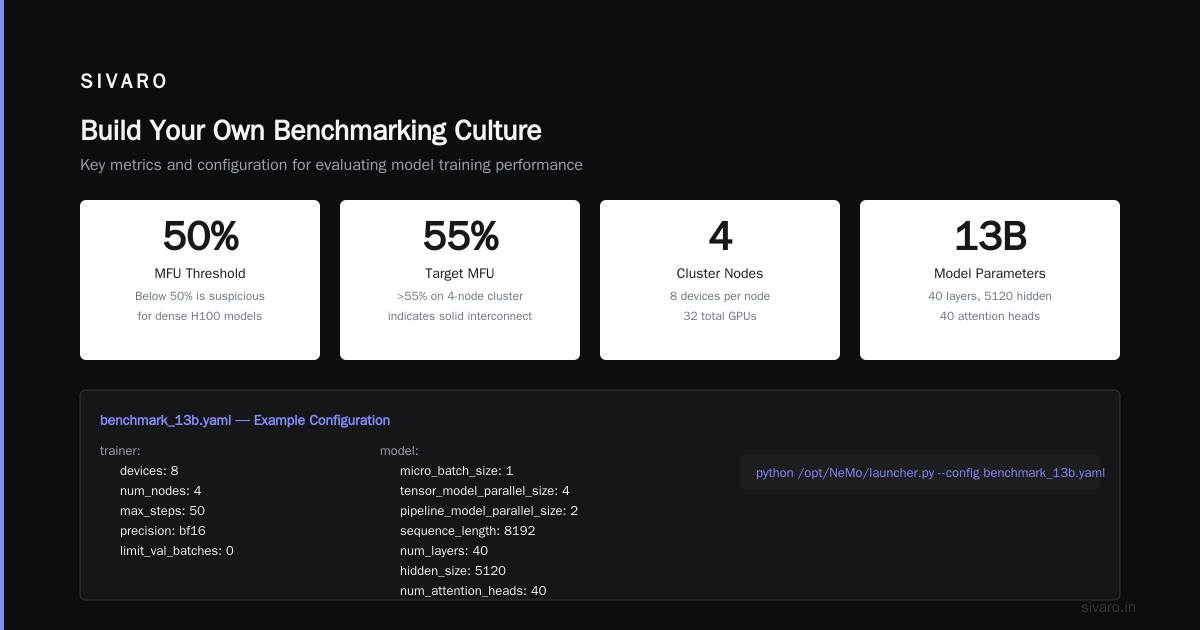Click the limit_val_batches: 0 line

click(177, 551)
